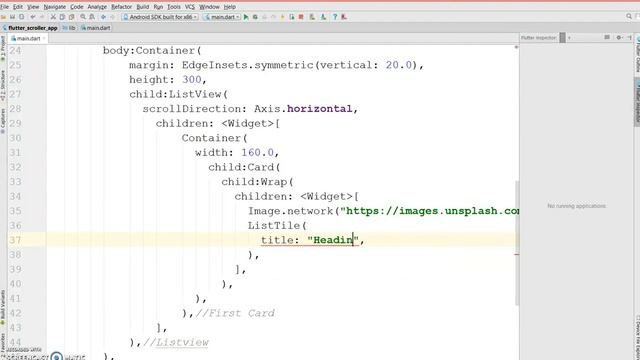640x360 pixels.
Task: Hide the Flutter Inspector panel
Action: pyautogui.click(x=629, y=38)
